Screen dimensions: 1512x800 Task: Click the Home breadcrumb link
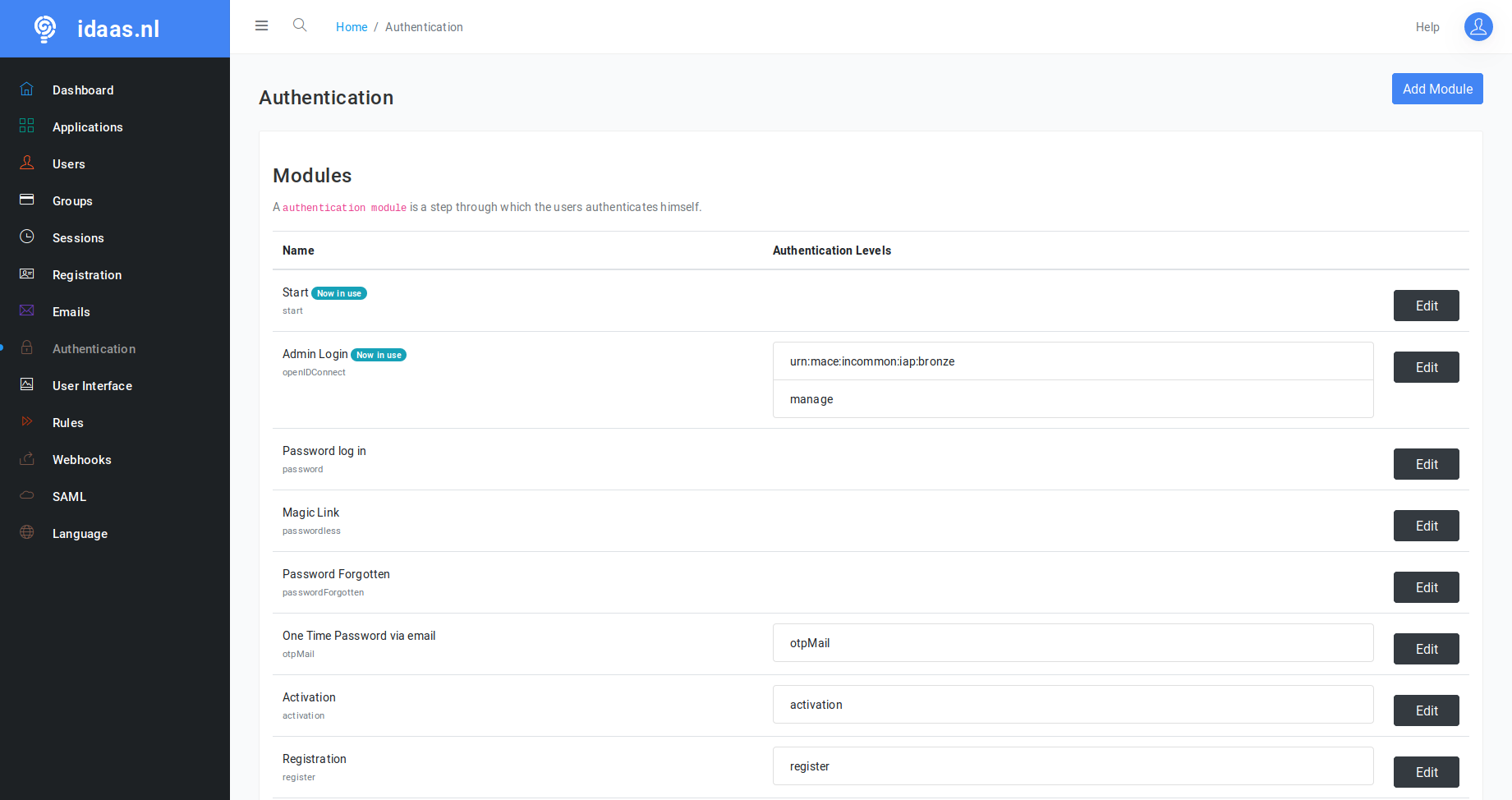click(x=352, y=27)
